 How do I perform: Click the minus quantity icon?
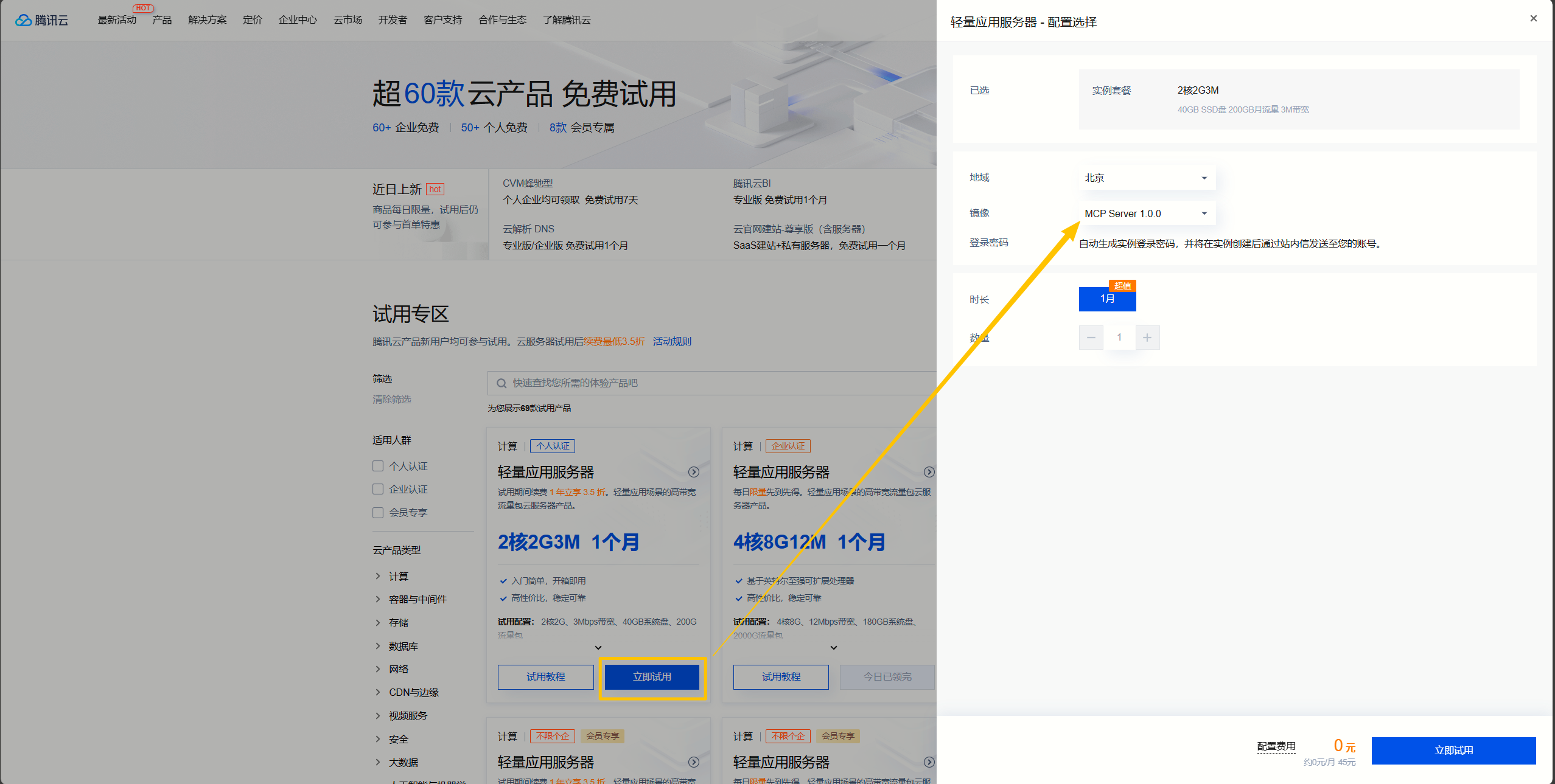coord(1091,338)
